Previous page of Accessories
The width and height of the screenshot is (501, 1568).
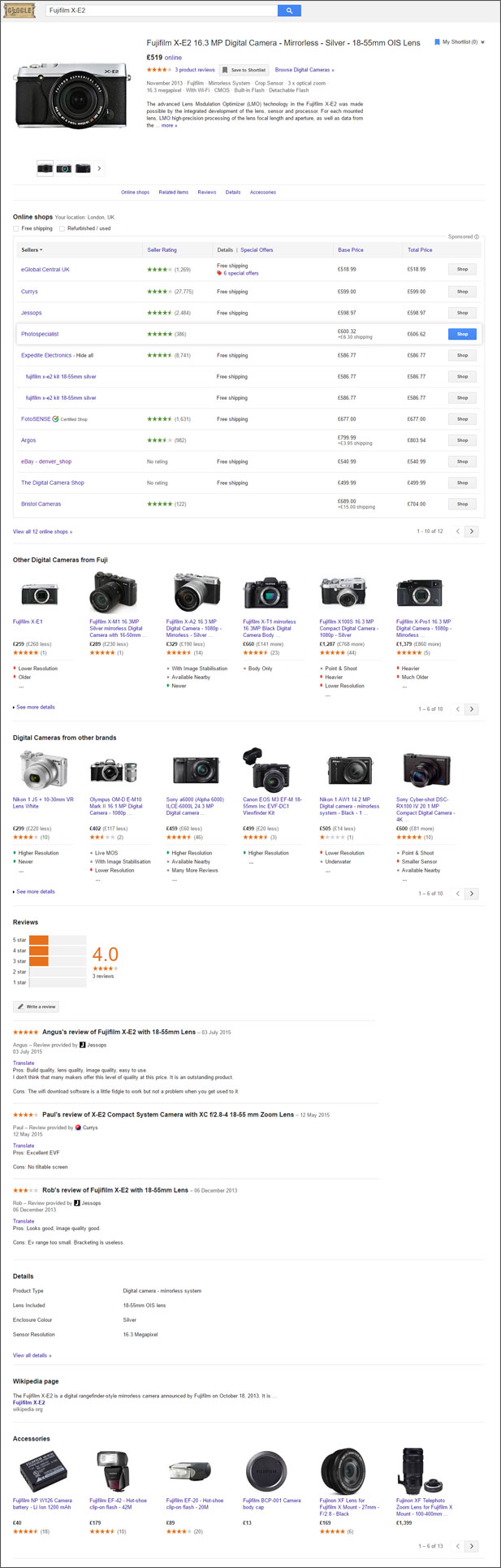[458, 1546]
